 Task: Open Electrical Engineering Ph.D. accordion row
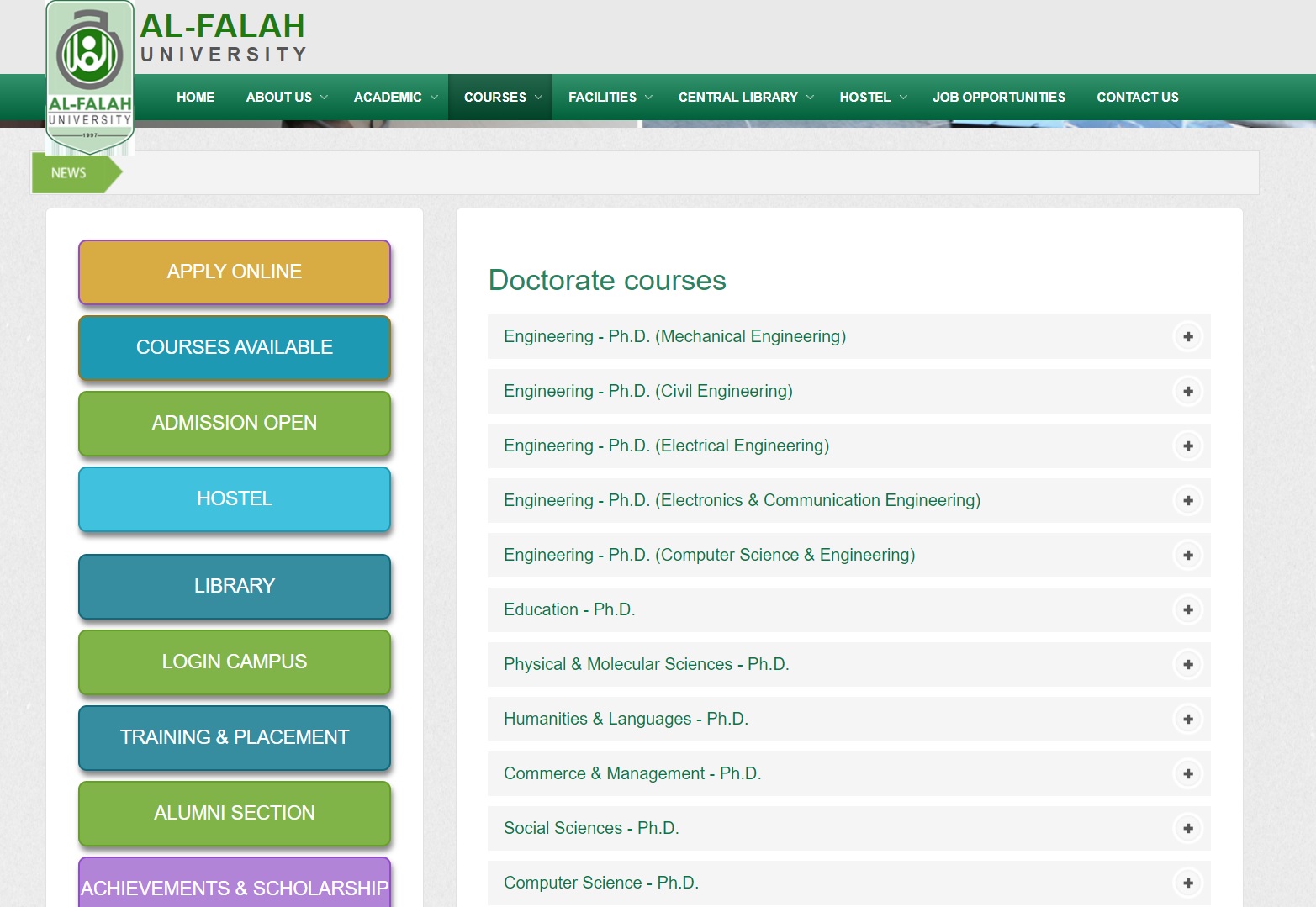coord(849,446)
